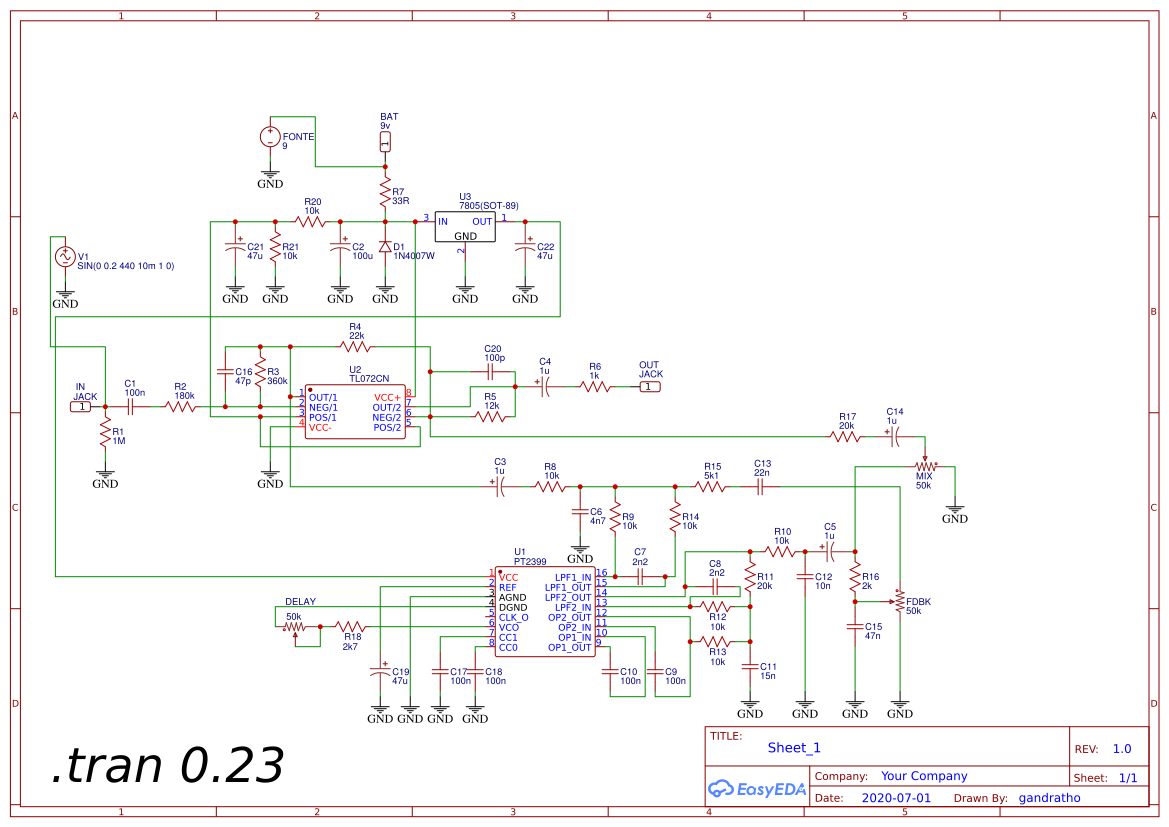
Task: Select capacitor C2 100u
Action: pos(340,247)
